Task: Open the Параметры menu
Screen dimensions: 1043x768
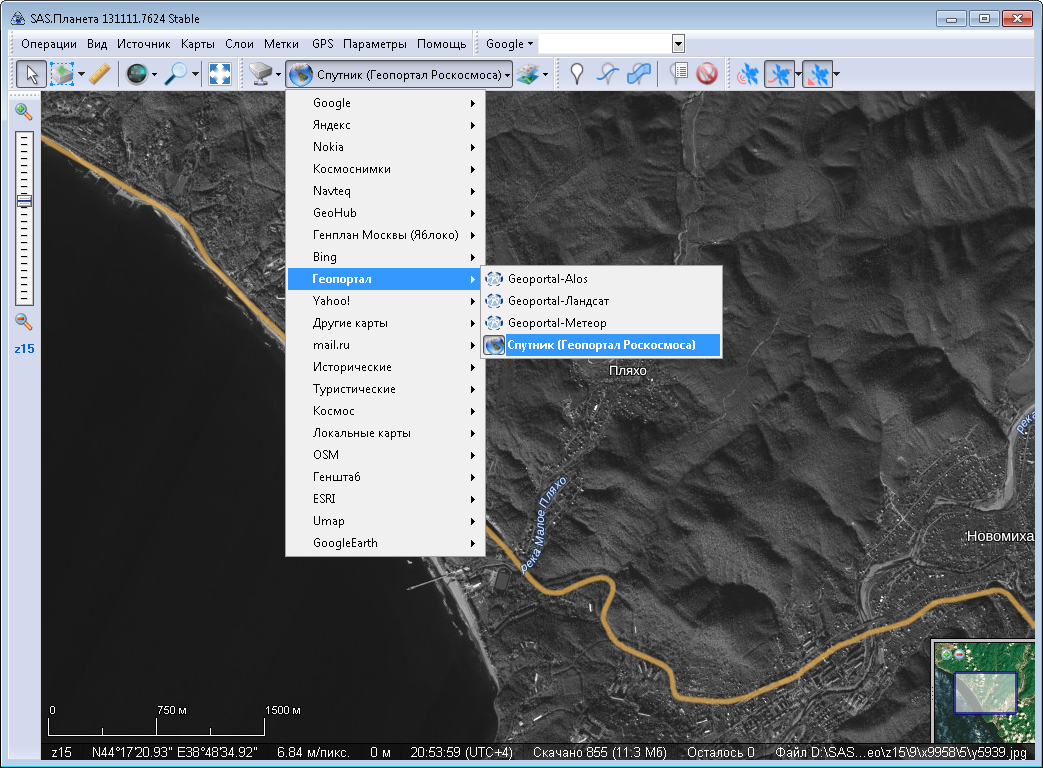Action: [x=375, y=44]
